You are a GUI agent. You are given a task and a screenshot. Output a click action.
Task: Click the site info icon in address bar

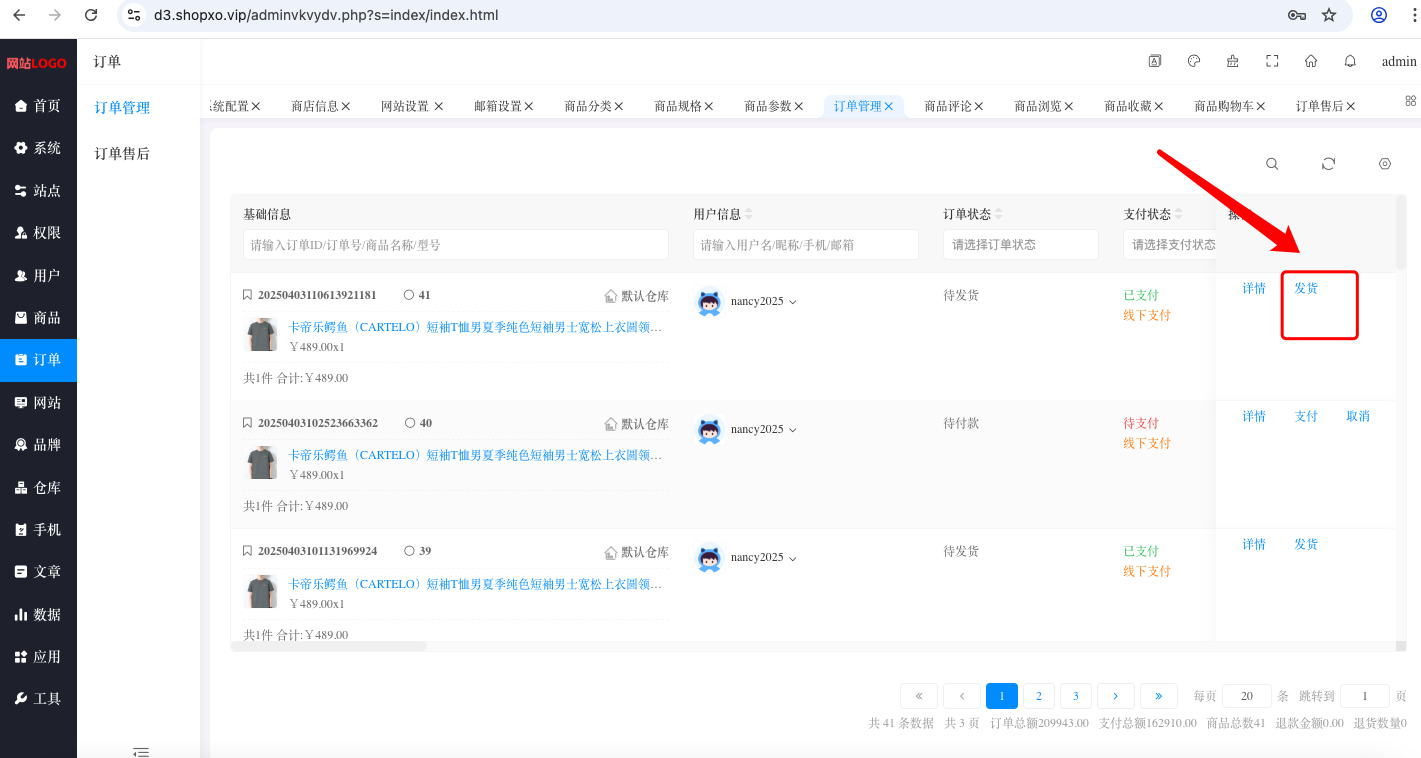[134, 15]
